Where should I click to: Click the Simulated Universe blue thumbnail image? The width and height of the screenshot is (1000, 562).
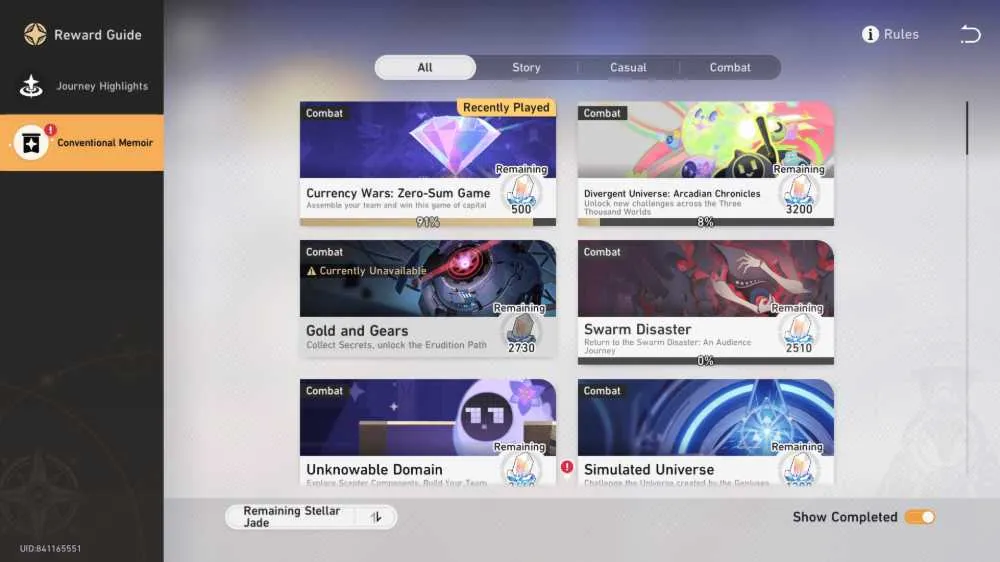[705, 418]
